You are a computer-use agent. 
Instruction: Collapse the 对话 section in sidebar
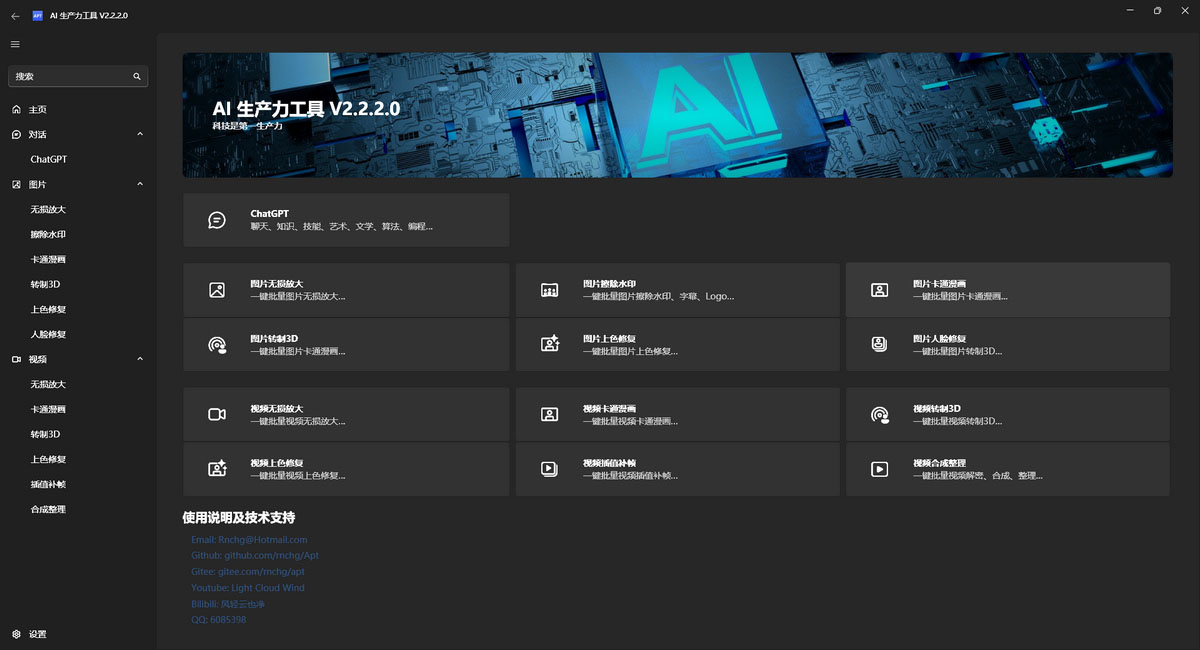tap(139, 134)
